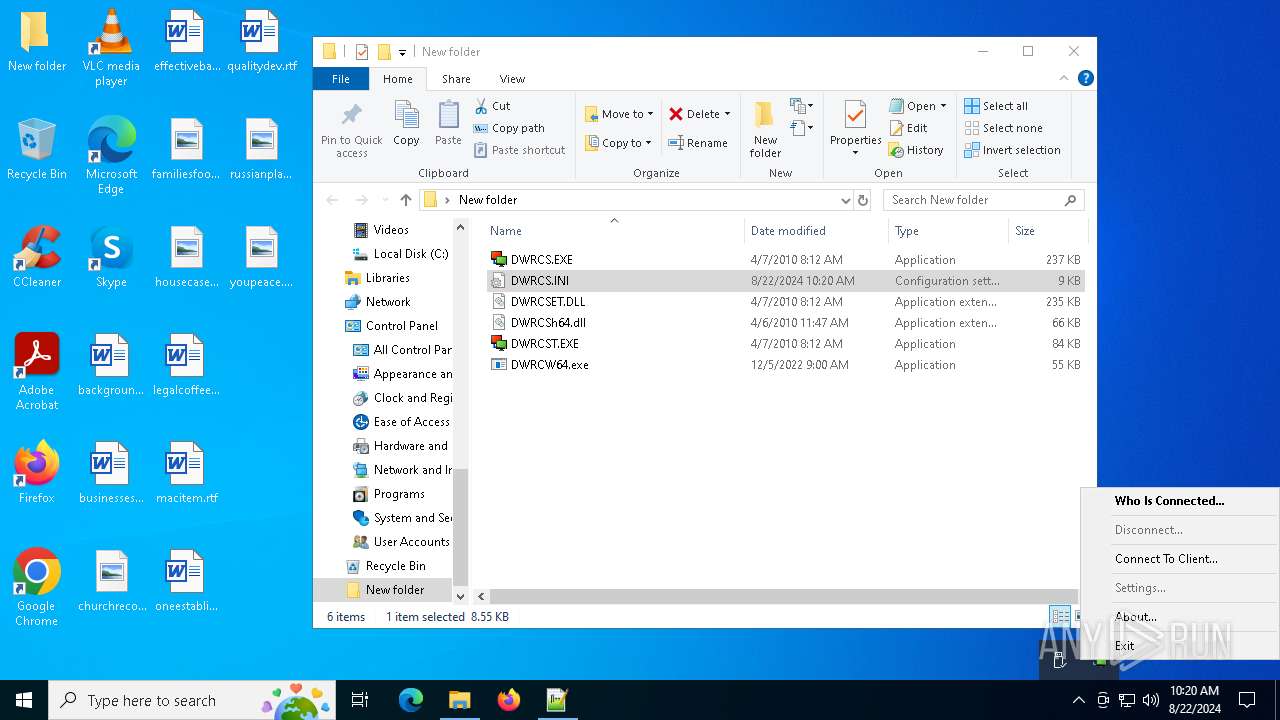Click the Search New folder field
The image size is (1280, 720).
point(983,200)
